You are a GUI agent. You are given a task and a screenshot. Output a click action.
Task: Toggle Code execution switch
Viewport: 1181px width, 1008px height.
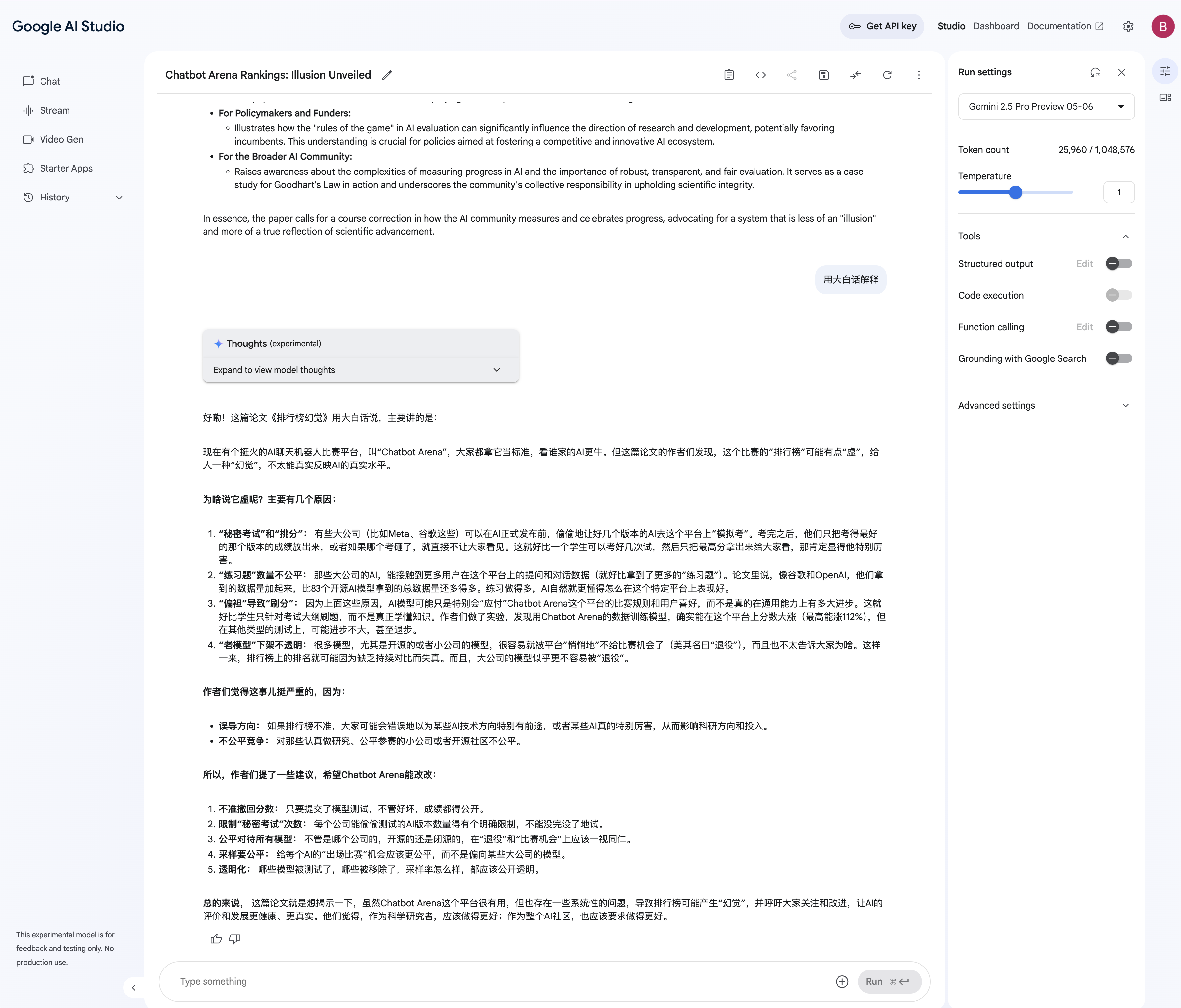pyautogui.click(x=1118, y=295)
